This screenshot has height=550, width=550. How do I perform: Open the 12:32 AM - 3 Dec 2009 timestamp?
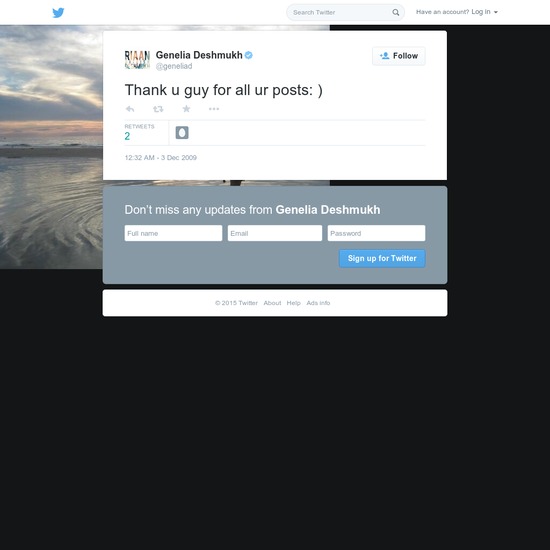click(161, 158)
